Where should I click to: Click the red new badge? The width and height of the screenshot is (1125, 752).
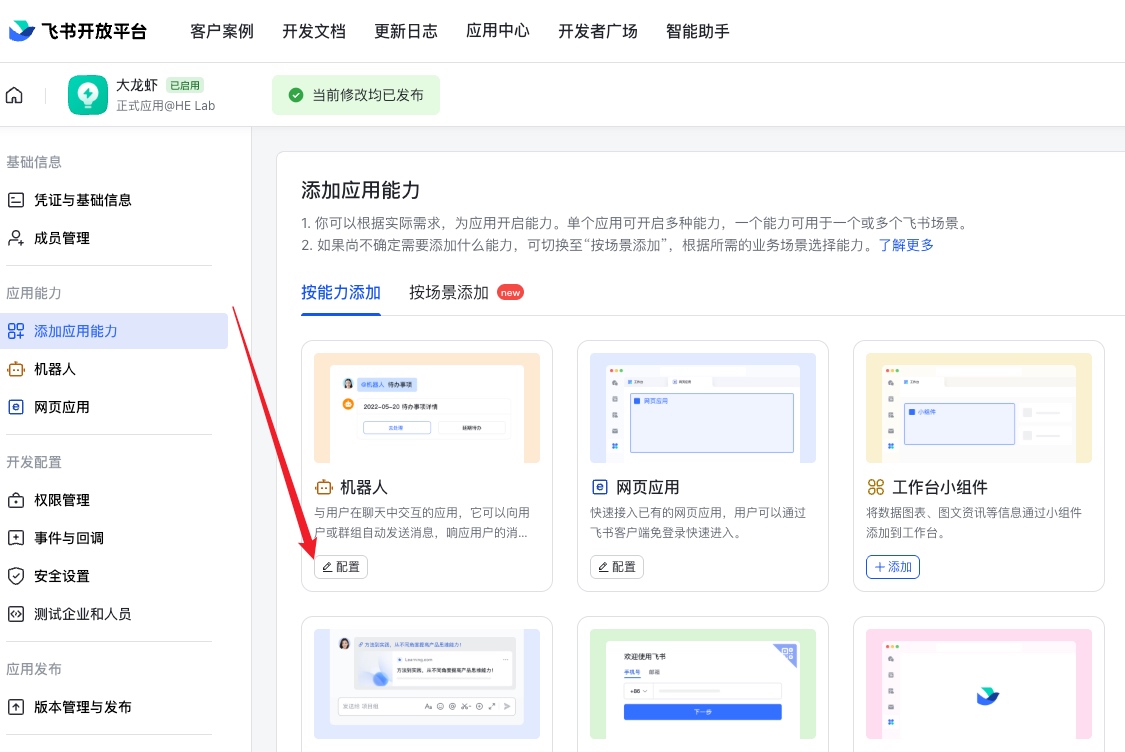click(510, 293)
